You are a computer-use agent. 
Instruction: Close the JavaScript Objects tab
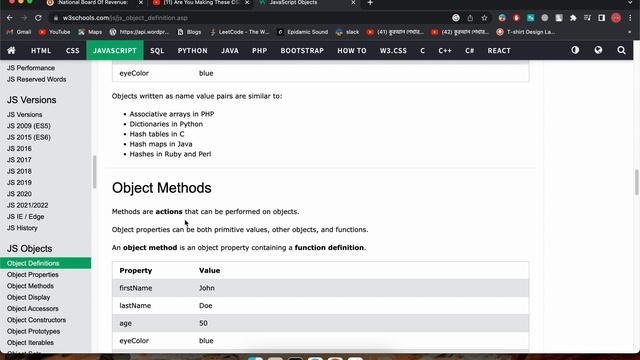pos(353,3)
